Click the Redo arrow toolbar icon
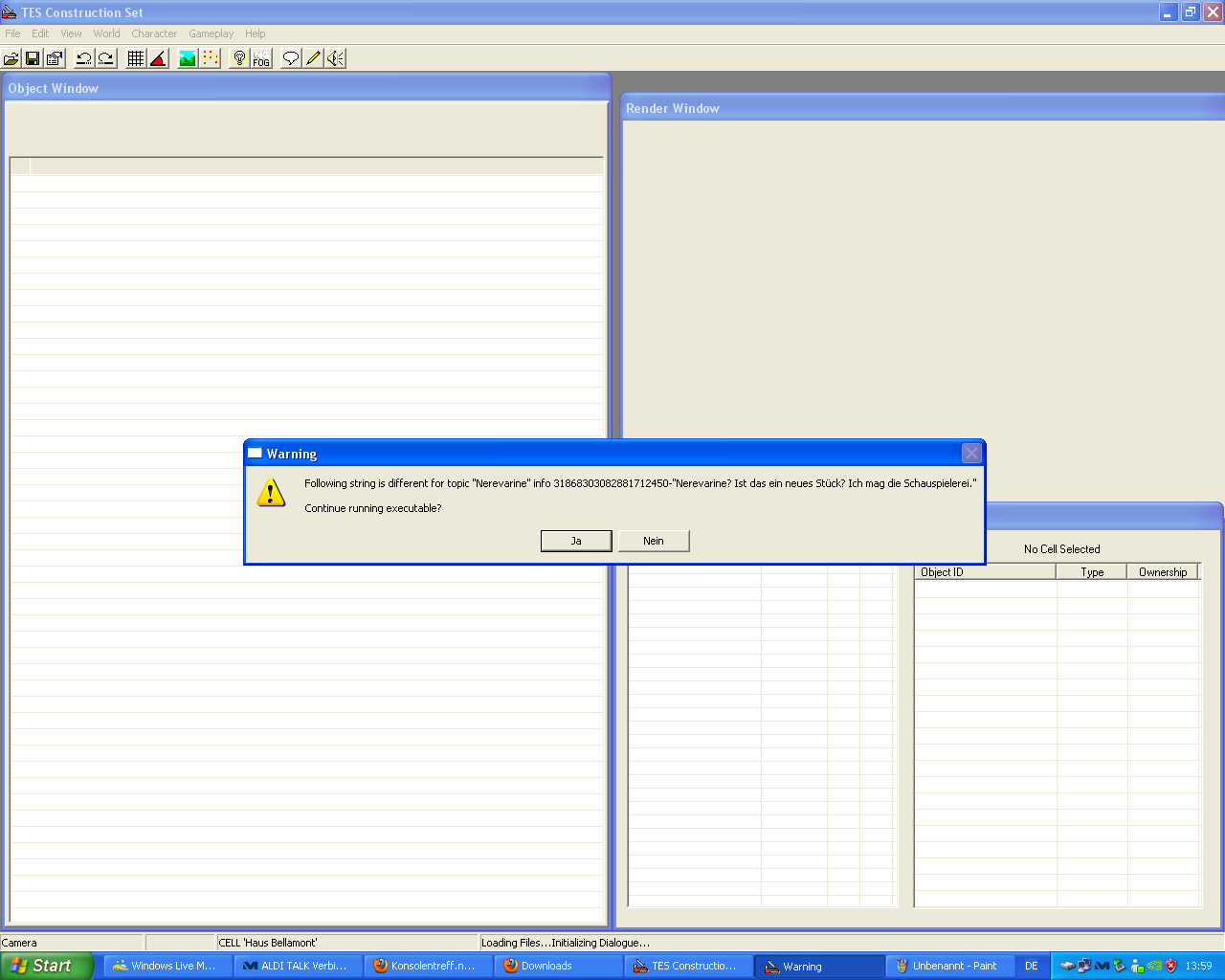The image size is (1225, 980). click(106, 58)
